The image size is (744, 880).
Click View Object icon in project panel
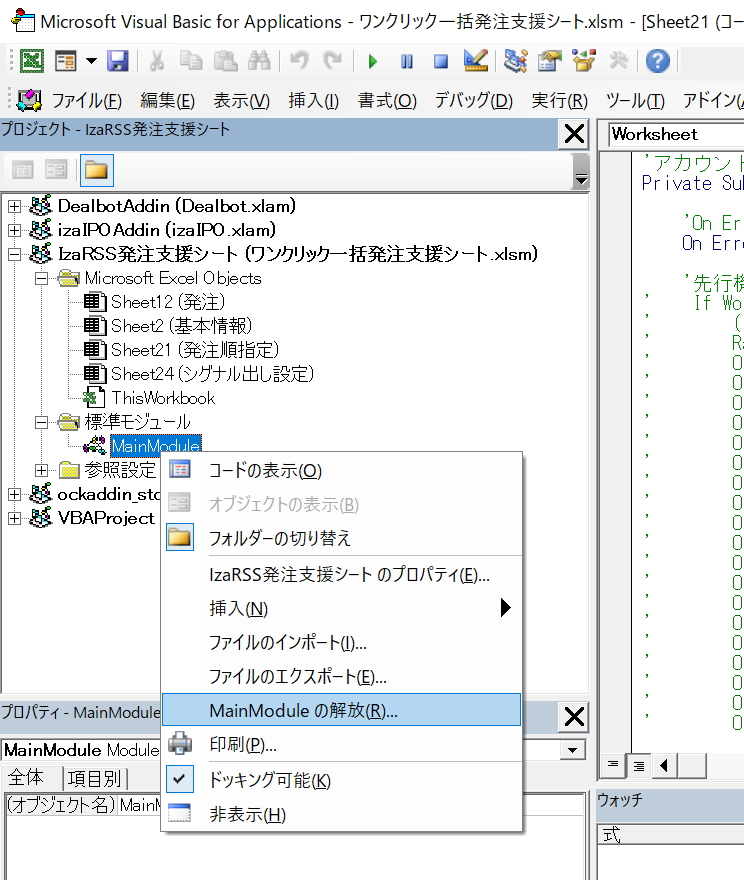[x=57, y=170]
